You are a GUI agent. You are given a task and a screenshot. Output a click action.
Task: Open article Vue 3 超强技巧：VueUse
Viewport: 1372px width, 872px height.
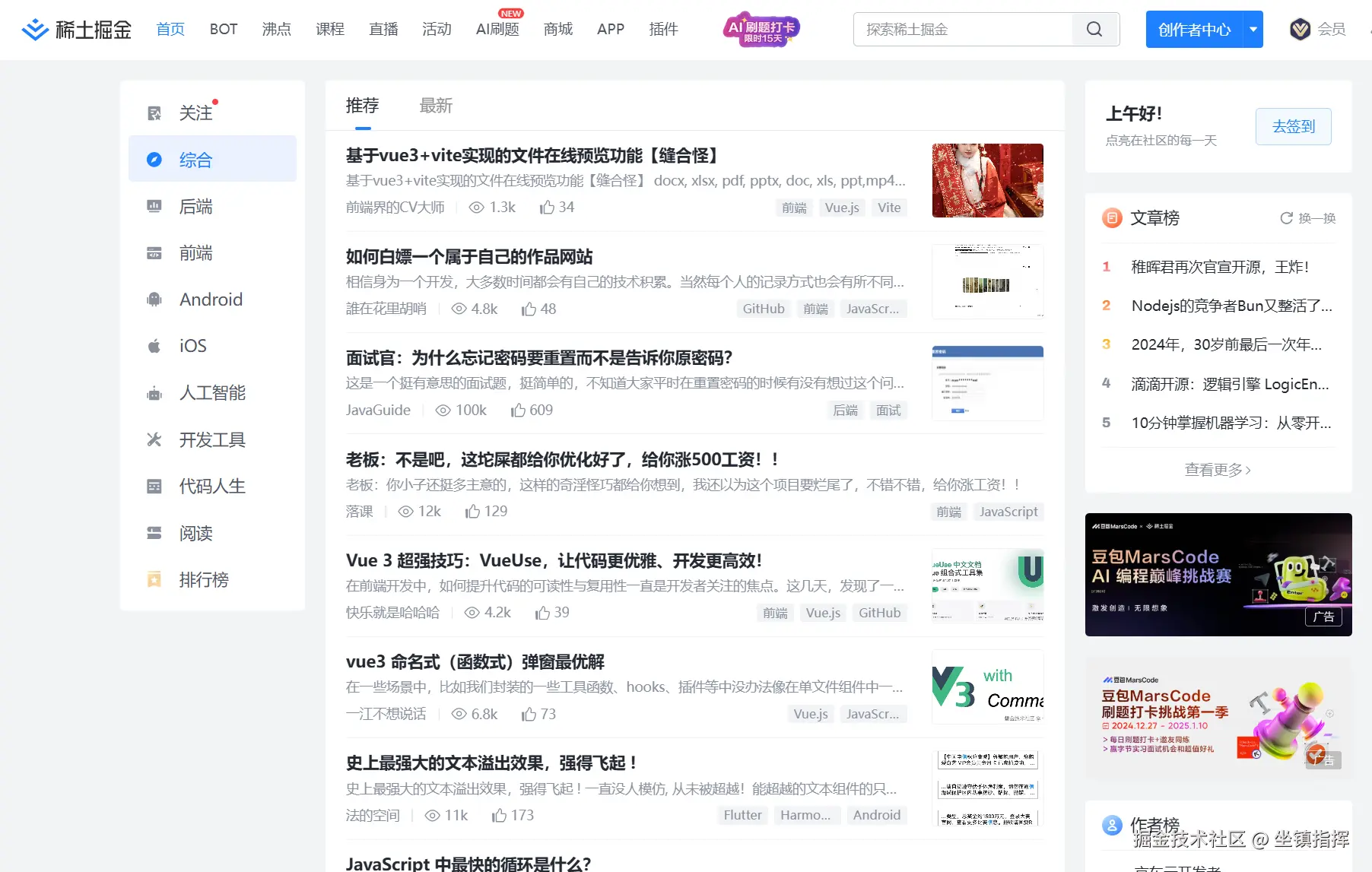click(554, 561)
